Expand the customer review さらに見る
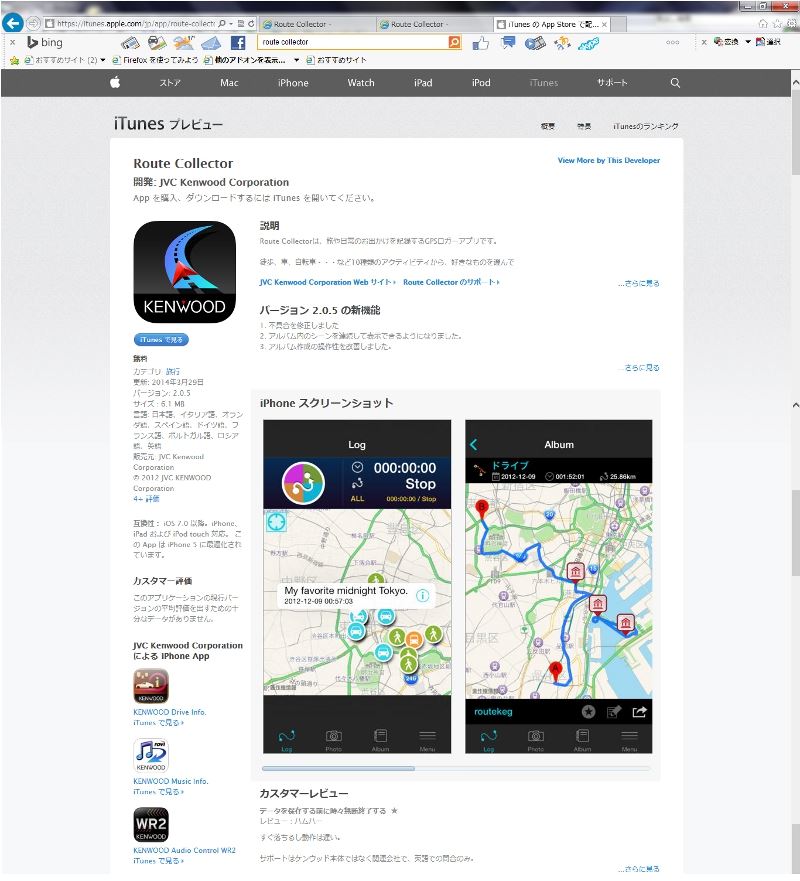The height and width of the screenshot is (881, 800). (639, 869)
